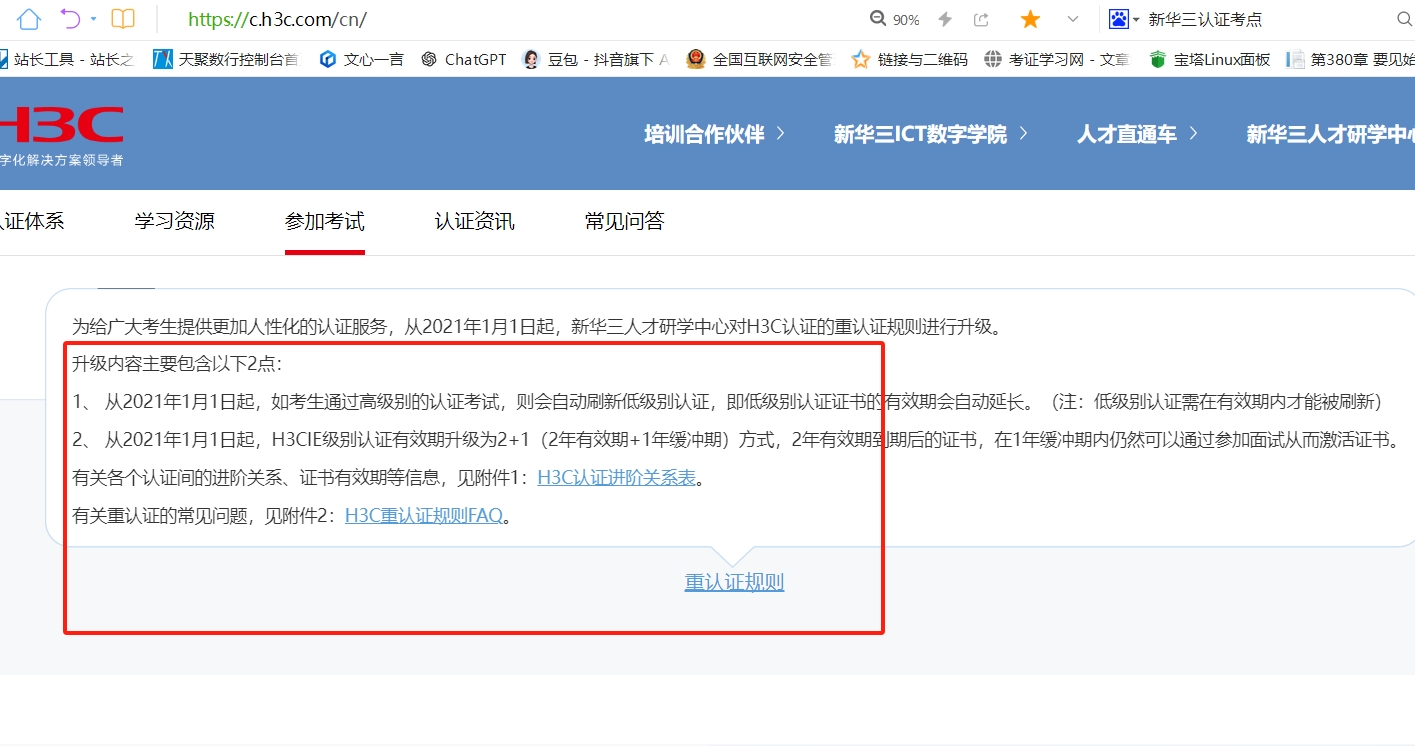
Task: Open the 宝塔Linux面板 bookmark
Action: [x=1210, y=60]
